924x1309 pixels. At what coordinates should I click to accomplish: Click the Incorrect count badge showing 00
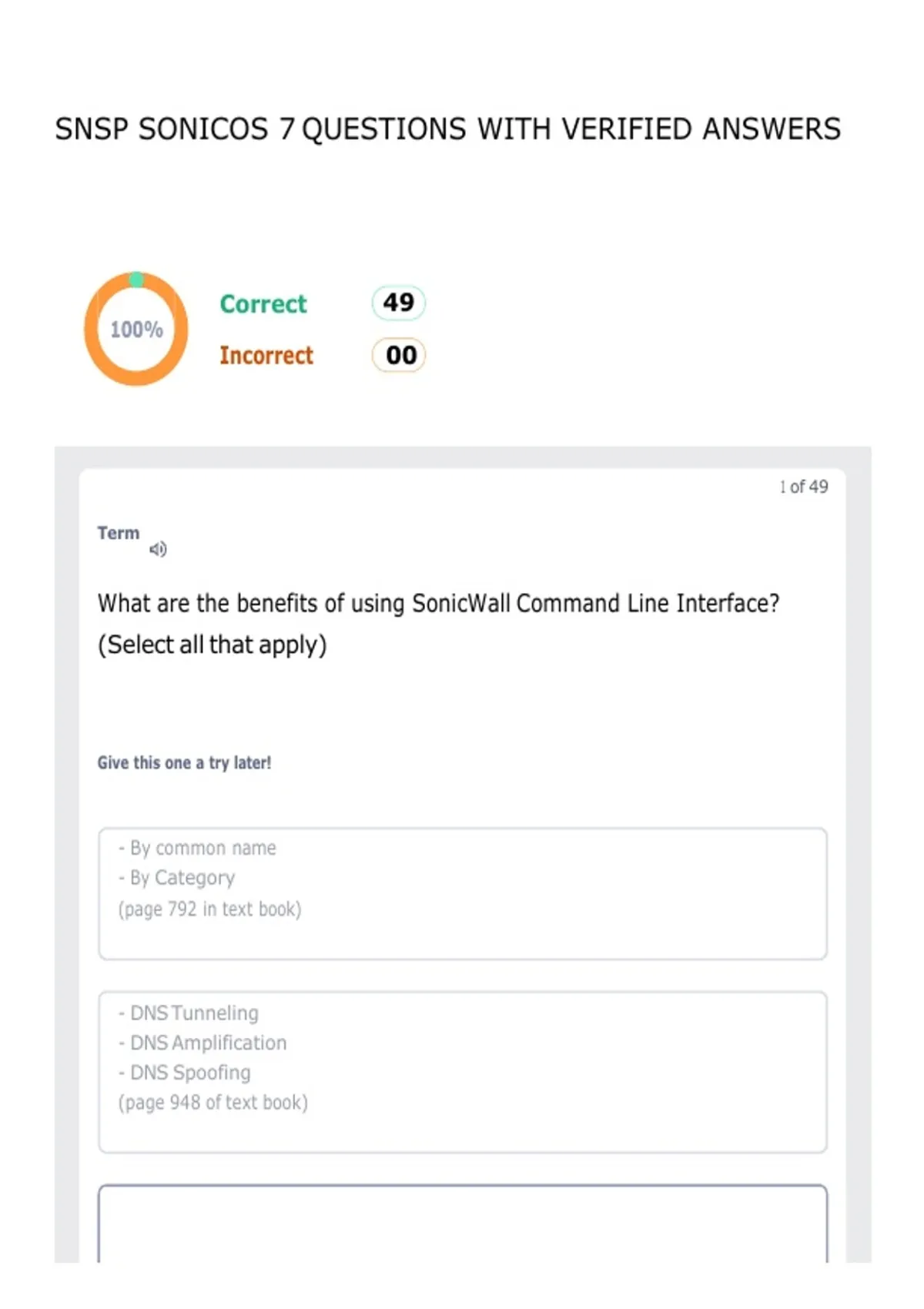click(399, 355)
